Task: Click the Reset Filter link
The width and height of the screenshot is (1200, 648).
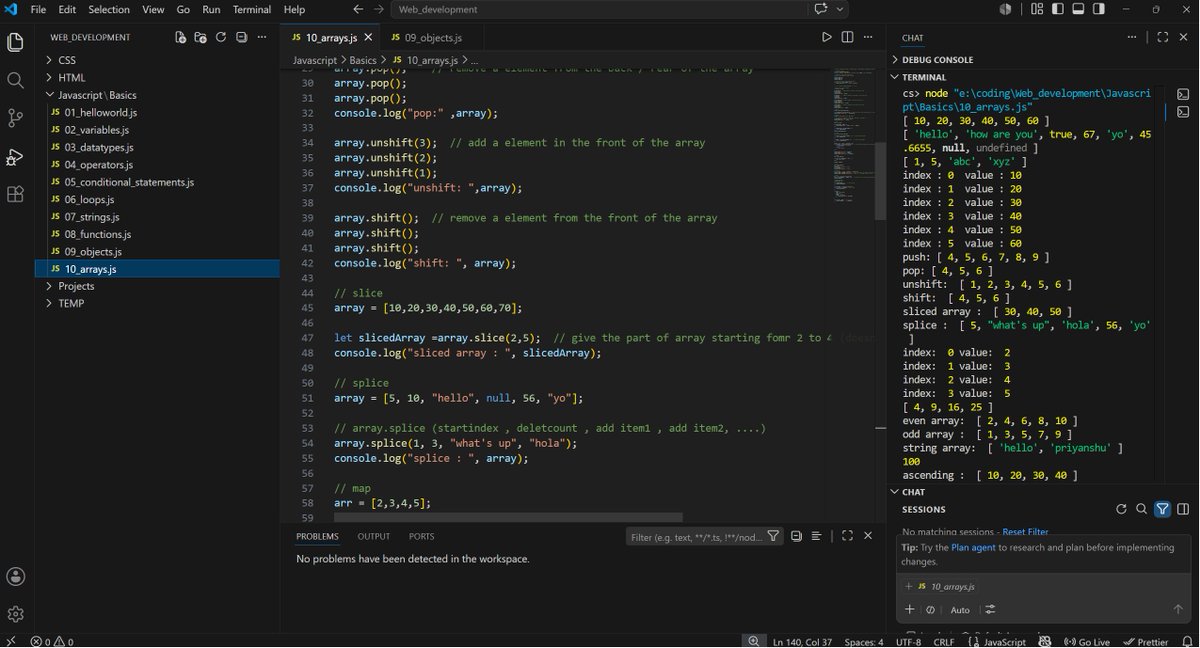Action: tap(1025, 532)
